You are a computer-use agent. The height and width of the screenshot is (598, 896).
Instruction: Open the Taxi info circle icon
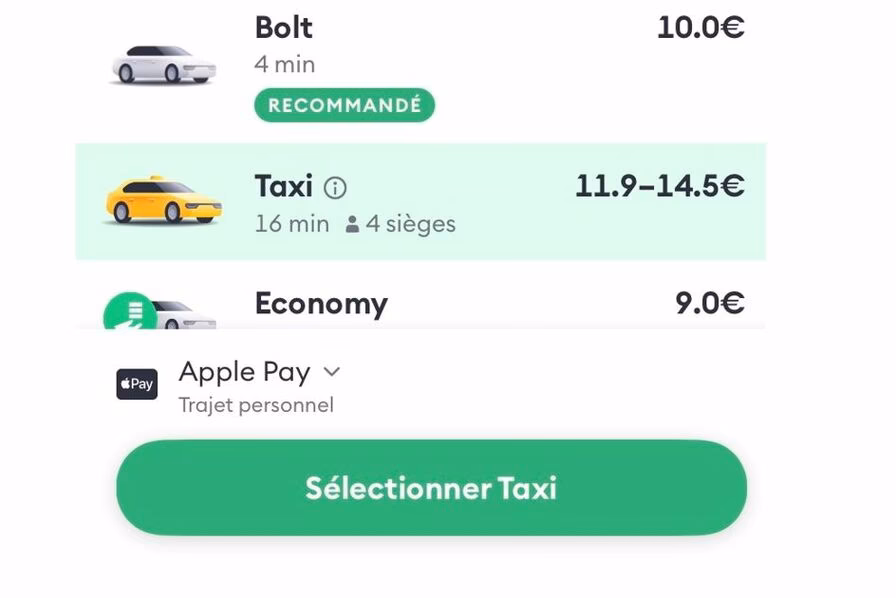coord(335,187)
